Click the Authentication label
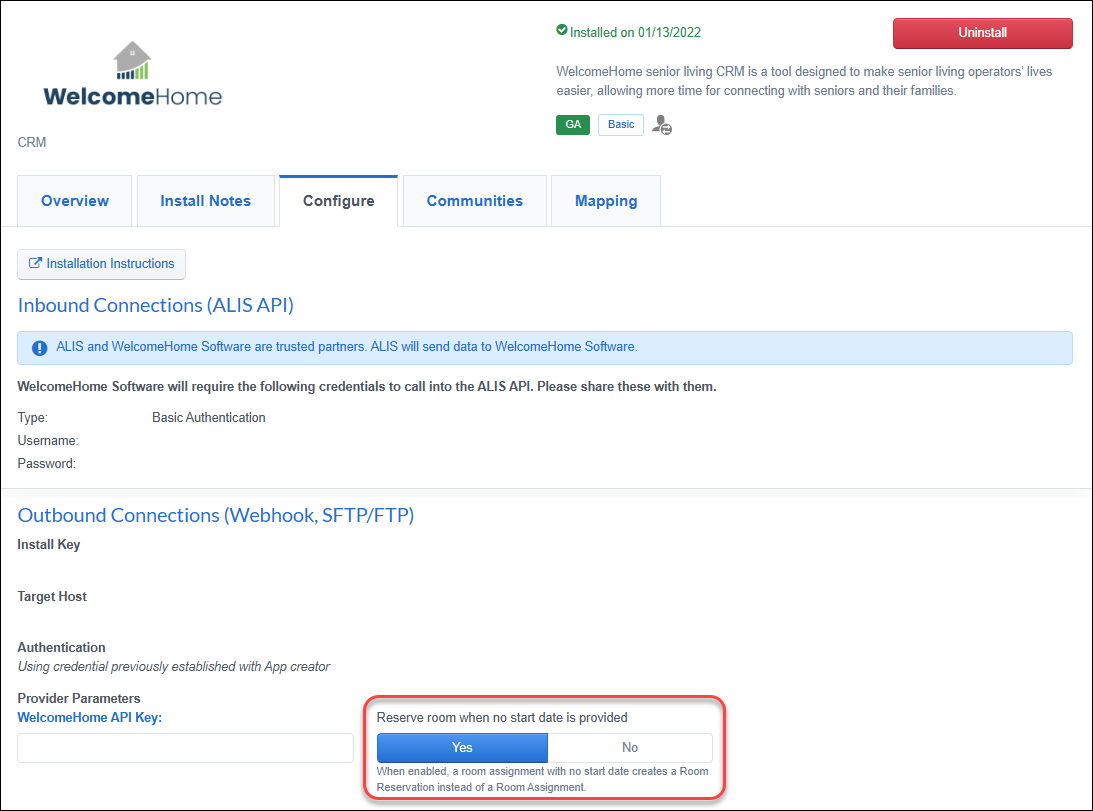Viewport: 1093px width, 811px height. 61,647
